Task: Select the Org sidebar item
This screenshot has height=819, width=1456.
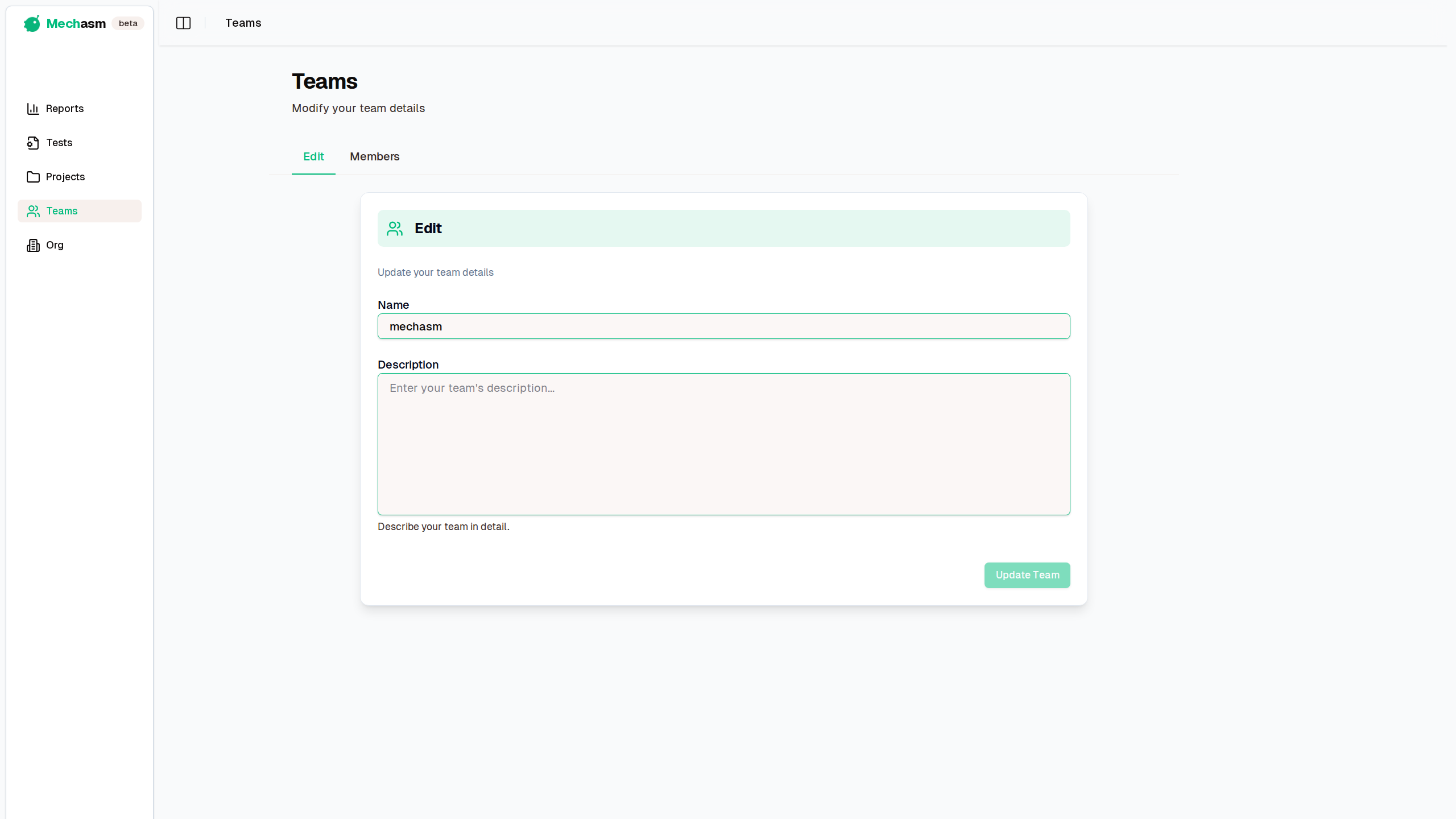Action: click(x=55, y=245)
